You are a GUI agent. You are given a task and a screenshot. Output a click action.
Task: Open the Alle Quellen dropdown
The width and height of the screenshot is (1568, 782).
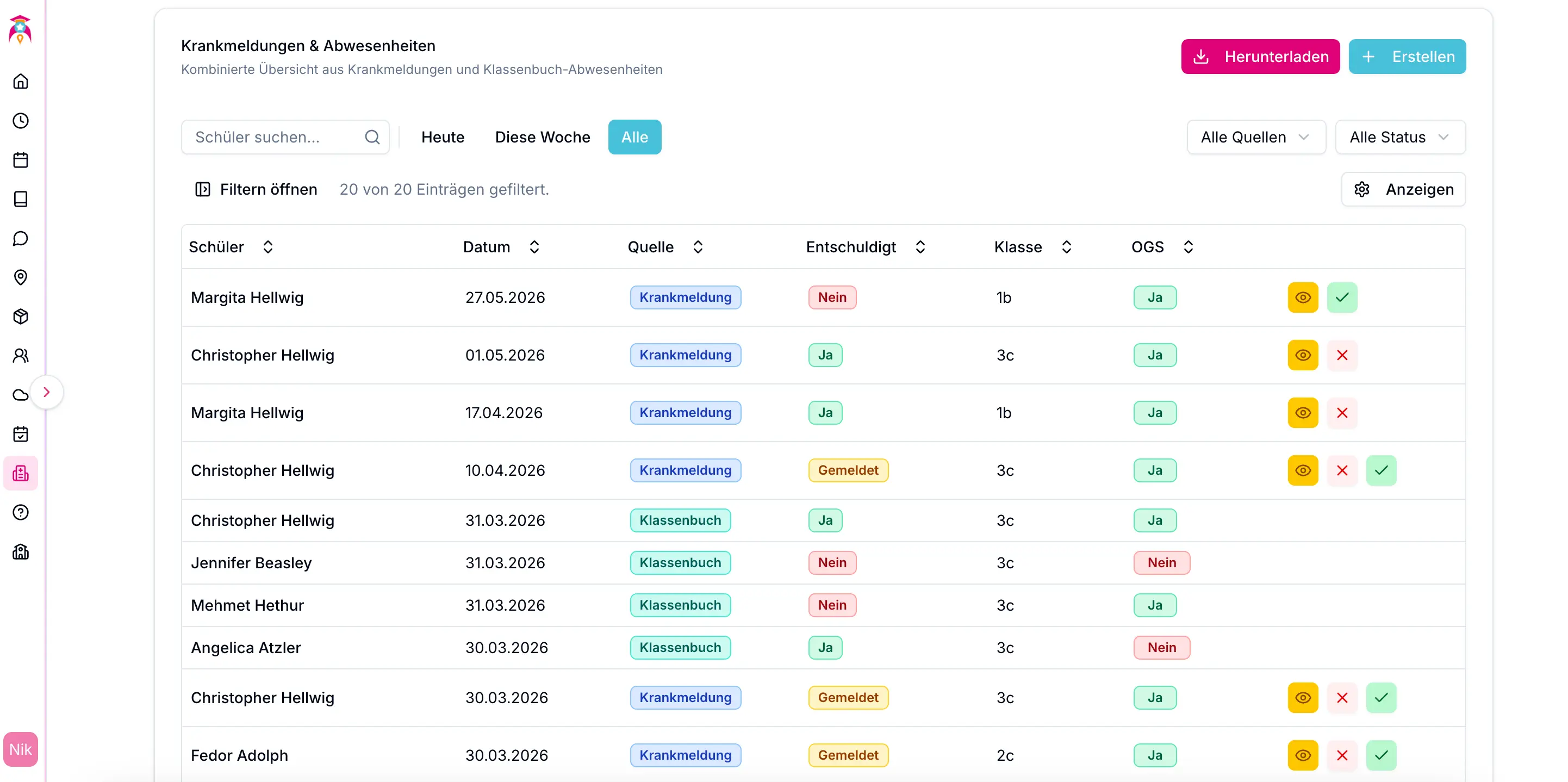(1256, 137)
